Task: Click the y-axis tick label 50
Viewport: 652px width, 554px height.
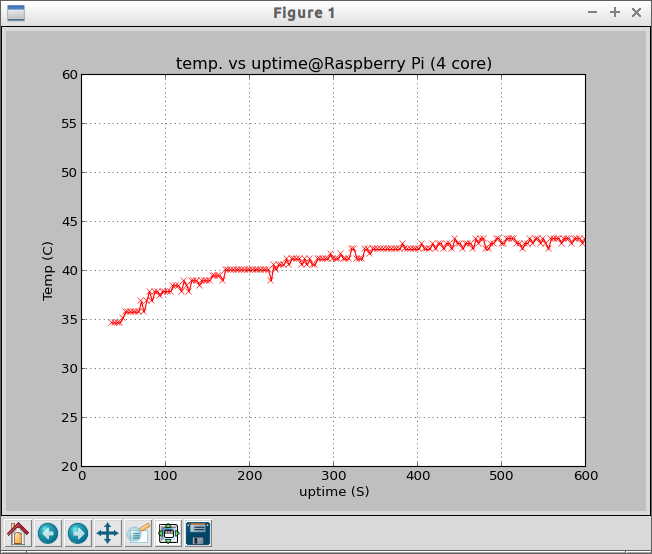Action: [x=69, y=173]
